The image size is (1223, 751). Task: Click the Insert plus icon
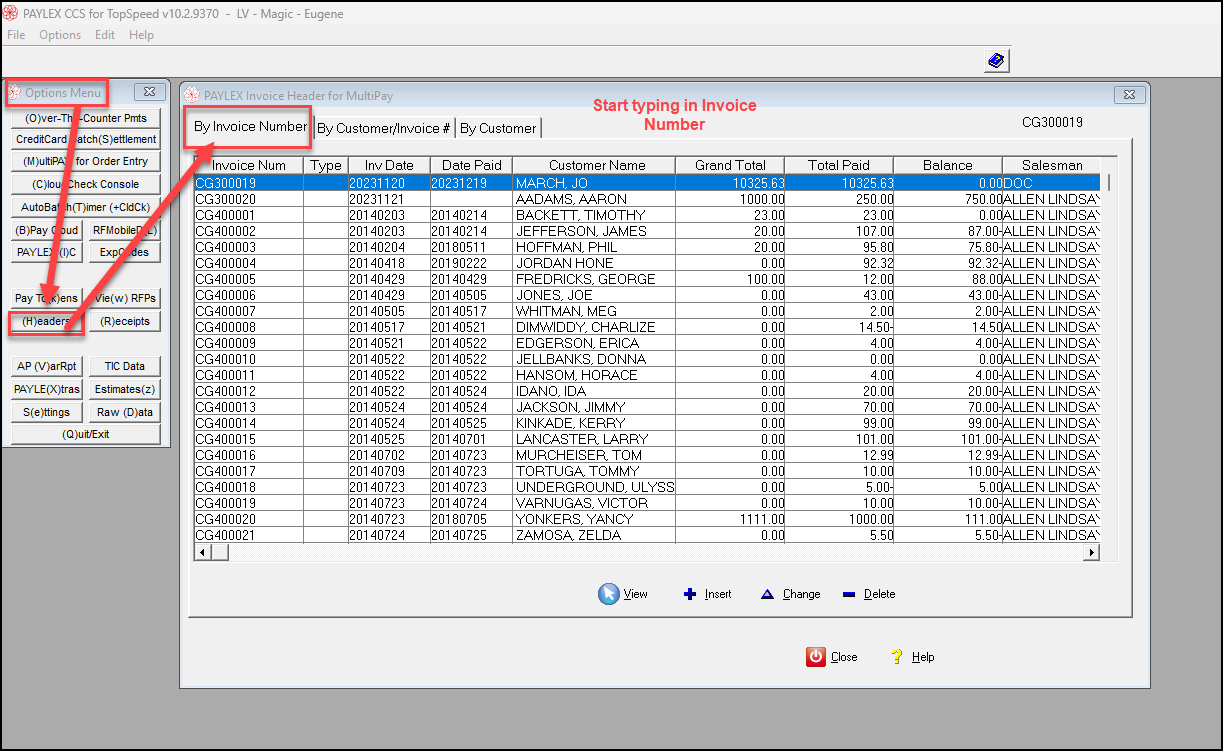pos(689,594)
